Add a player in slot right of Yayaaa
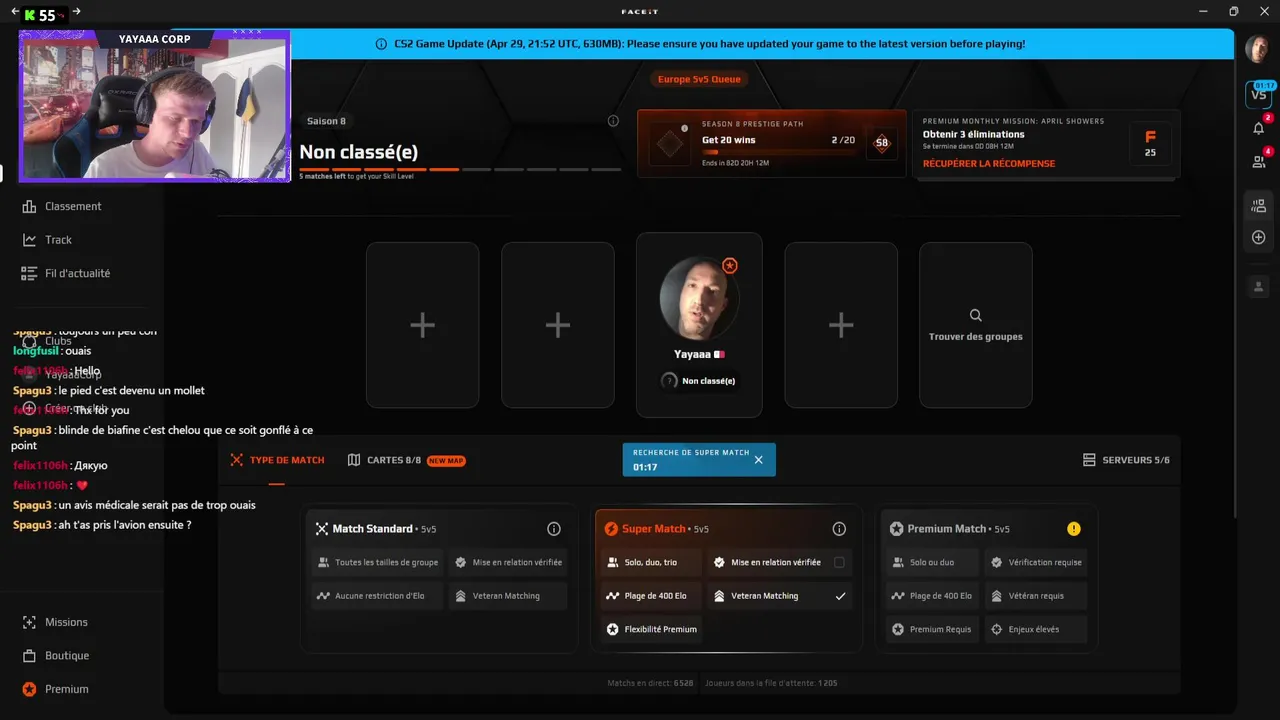This screenshot has height=720, width=1280. 841,325
